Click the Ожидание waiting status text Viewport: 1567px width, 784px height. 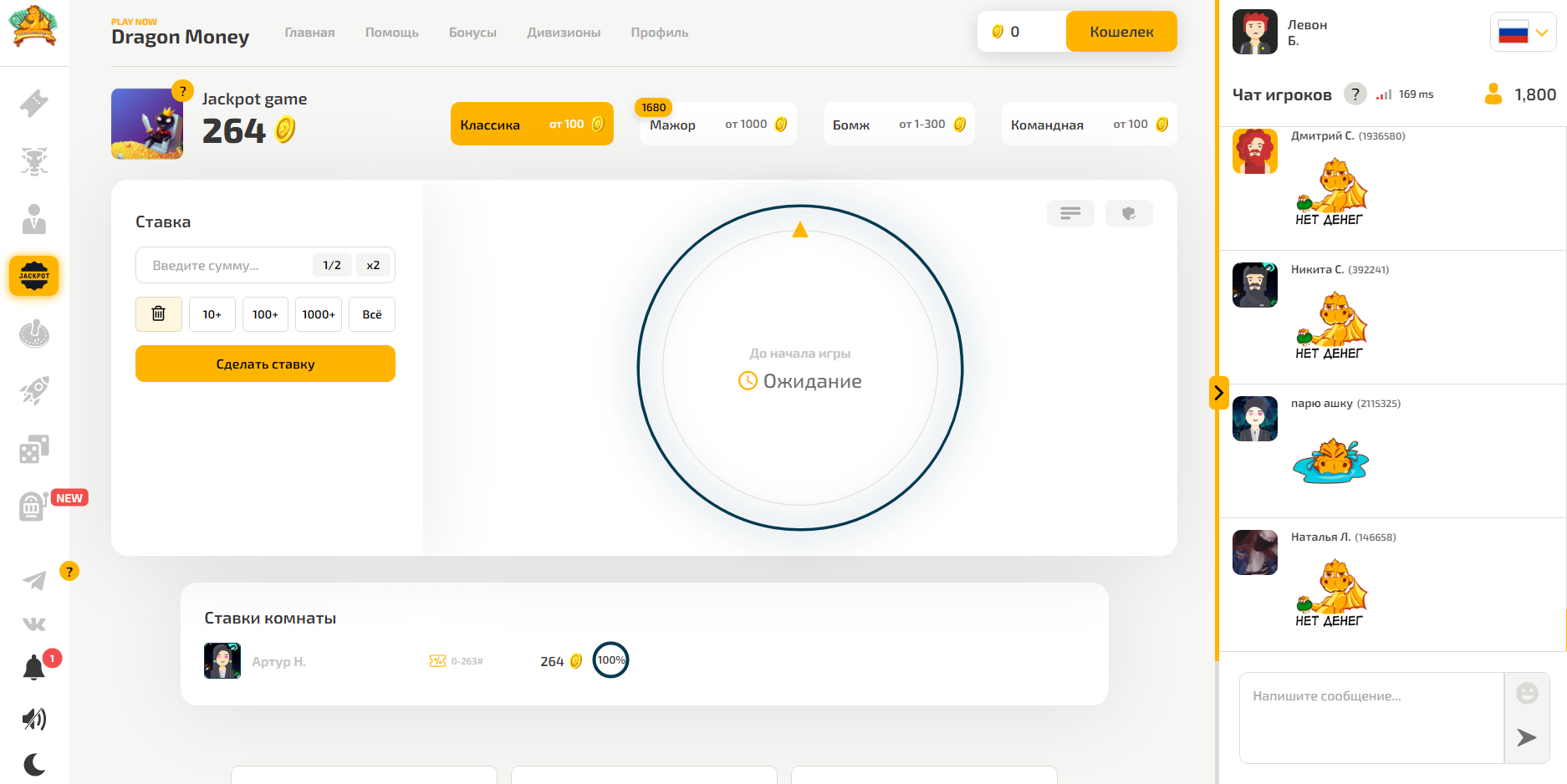point(812,381)
